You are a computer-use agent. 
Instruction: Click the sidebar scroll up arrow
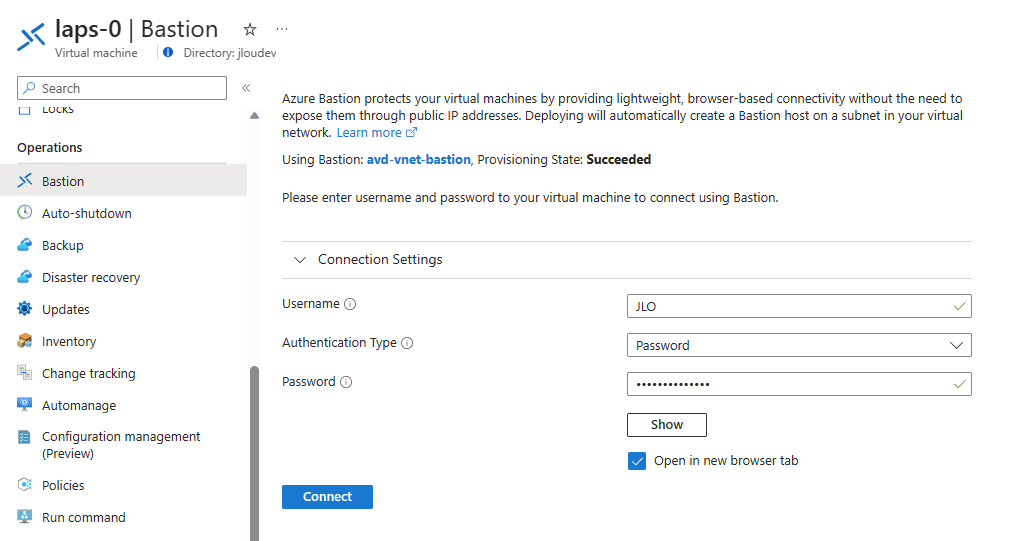(254, 116)
